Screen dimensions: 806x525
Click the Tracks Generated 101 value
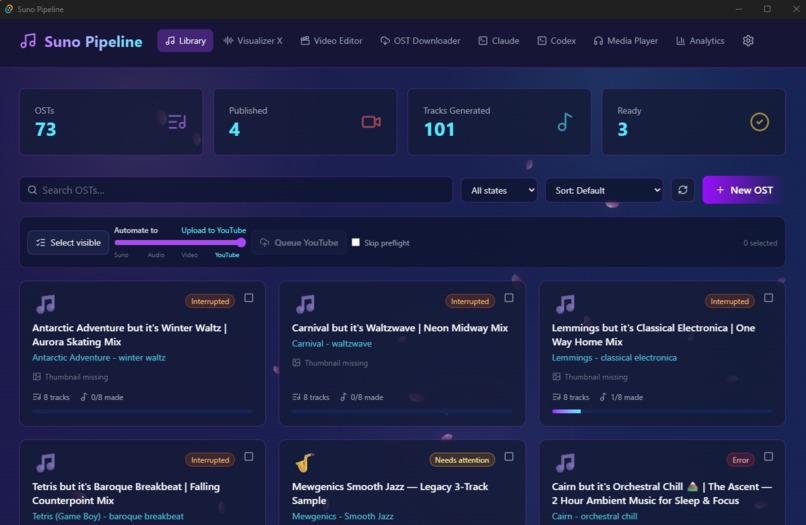tap(439, 130)
